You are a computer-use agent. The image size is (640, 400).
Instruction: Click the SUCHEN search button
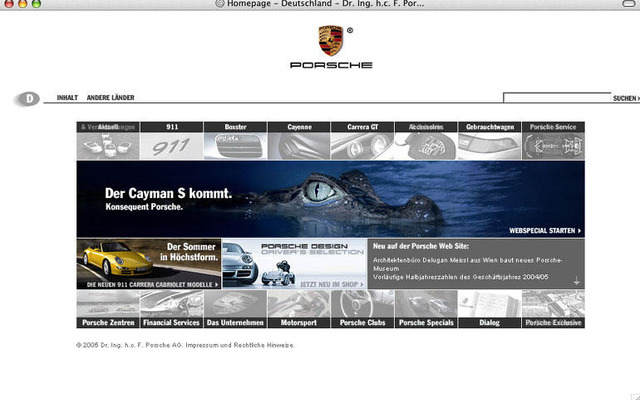pos(625,98)
